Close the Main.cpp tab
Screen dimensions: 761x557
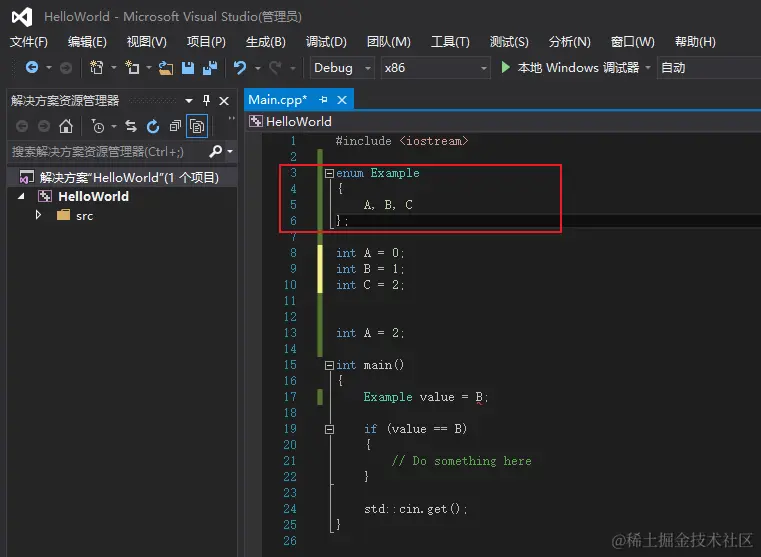pos(342,100)
